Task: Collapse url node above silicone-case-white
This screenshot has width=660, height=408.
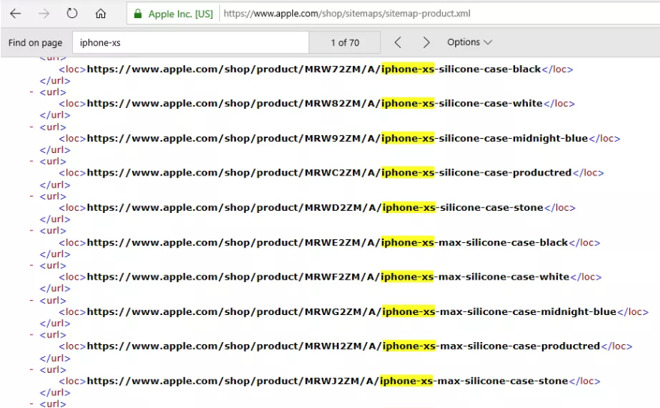Action: [x=32, y=92]
